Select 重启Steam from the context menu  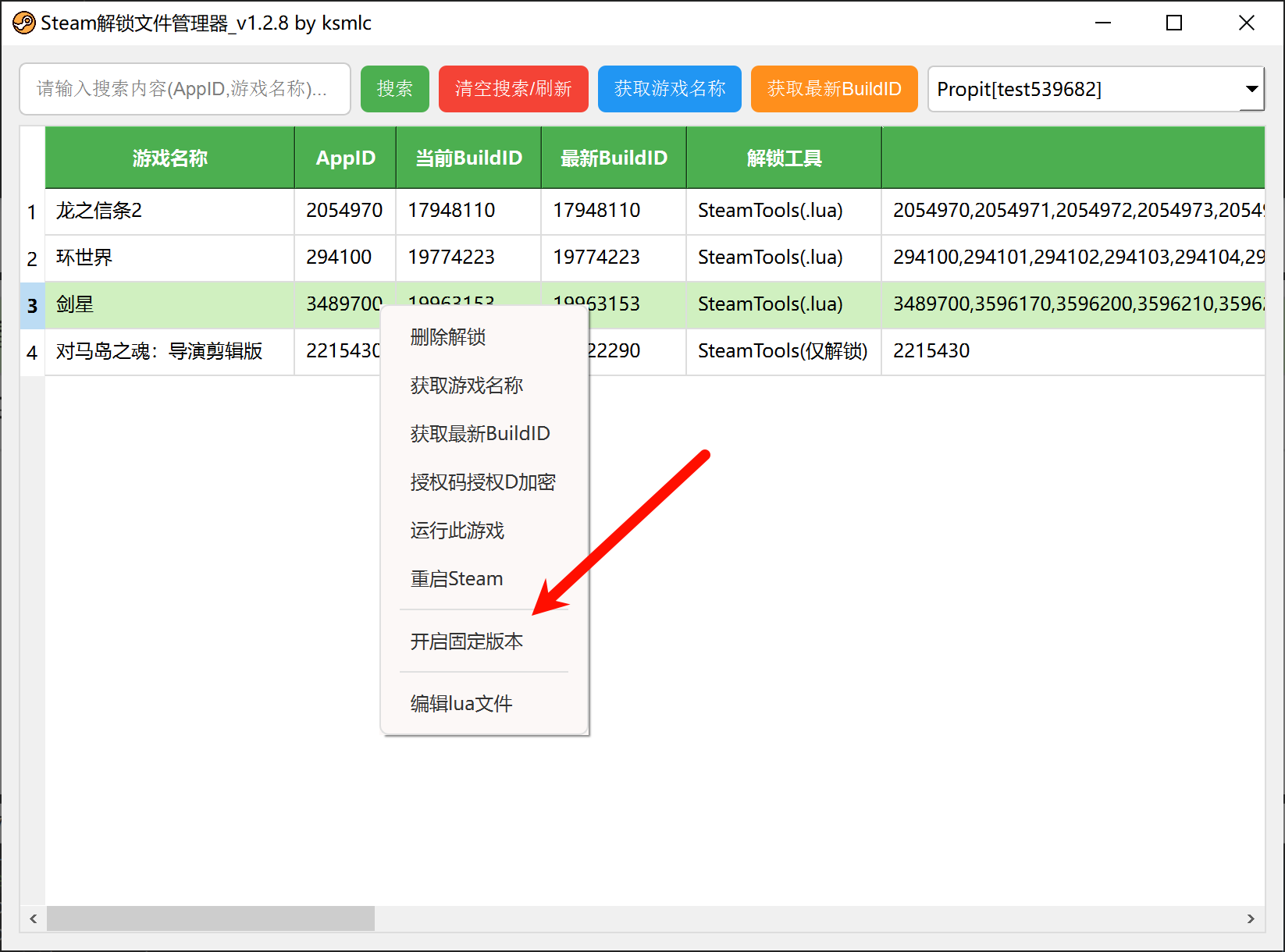pos(456,579)
